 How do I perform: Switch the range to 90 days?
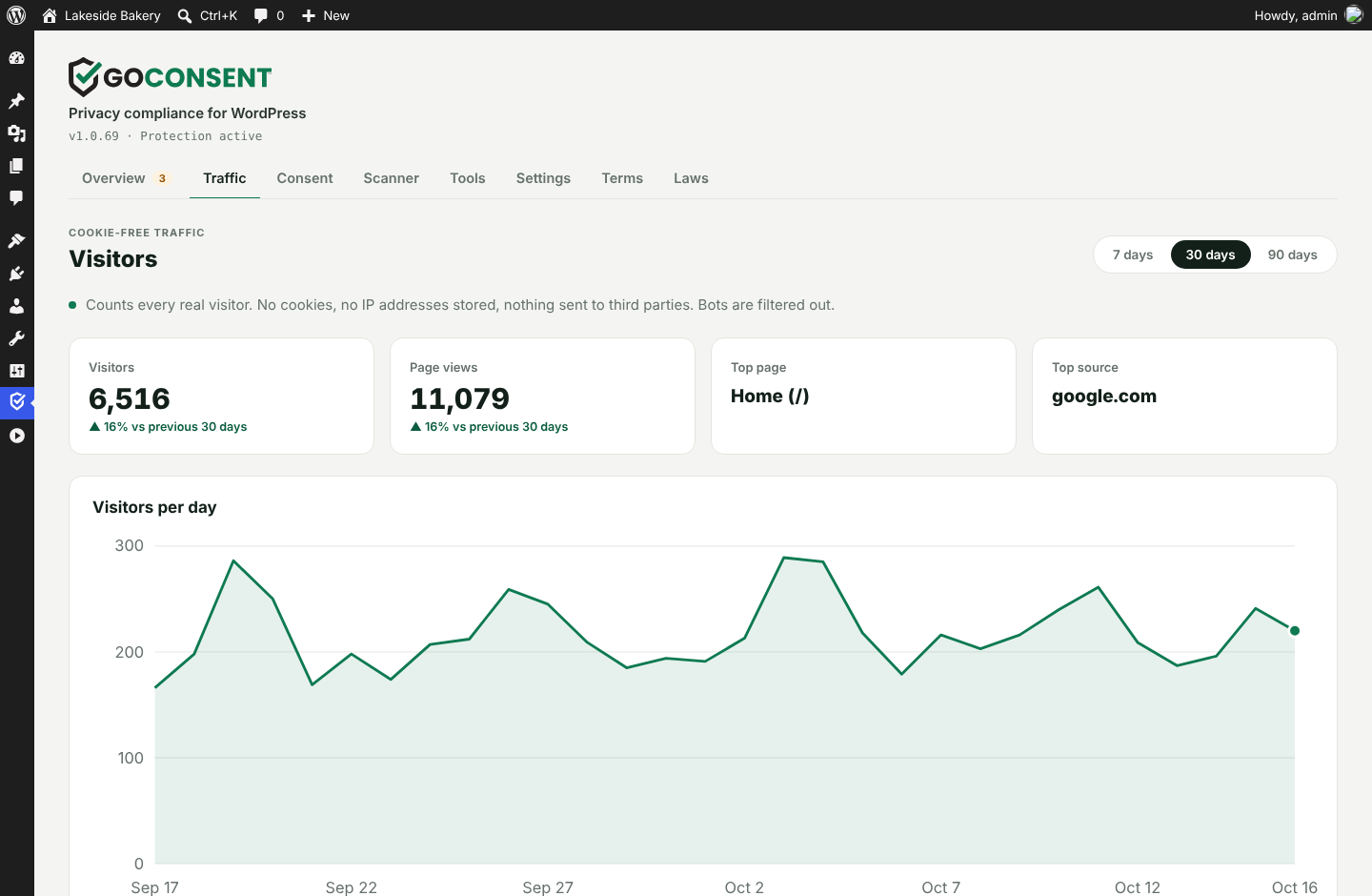[x=1293, y=255]
